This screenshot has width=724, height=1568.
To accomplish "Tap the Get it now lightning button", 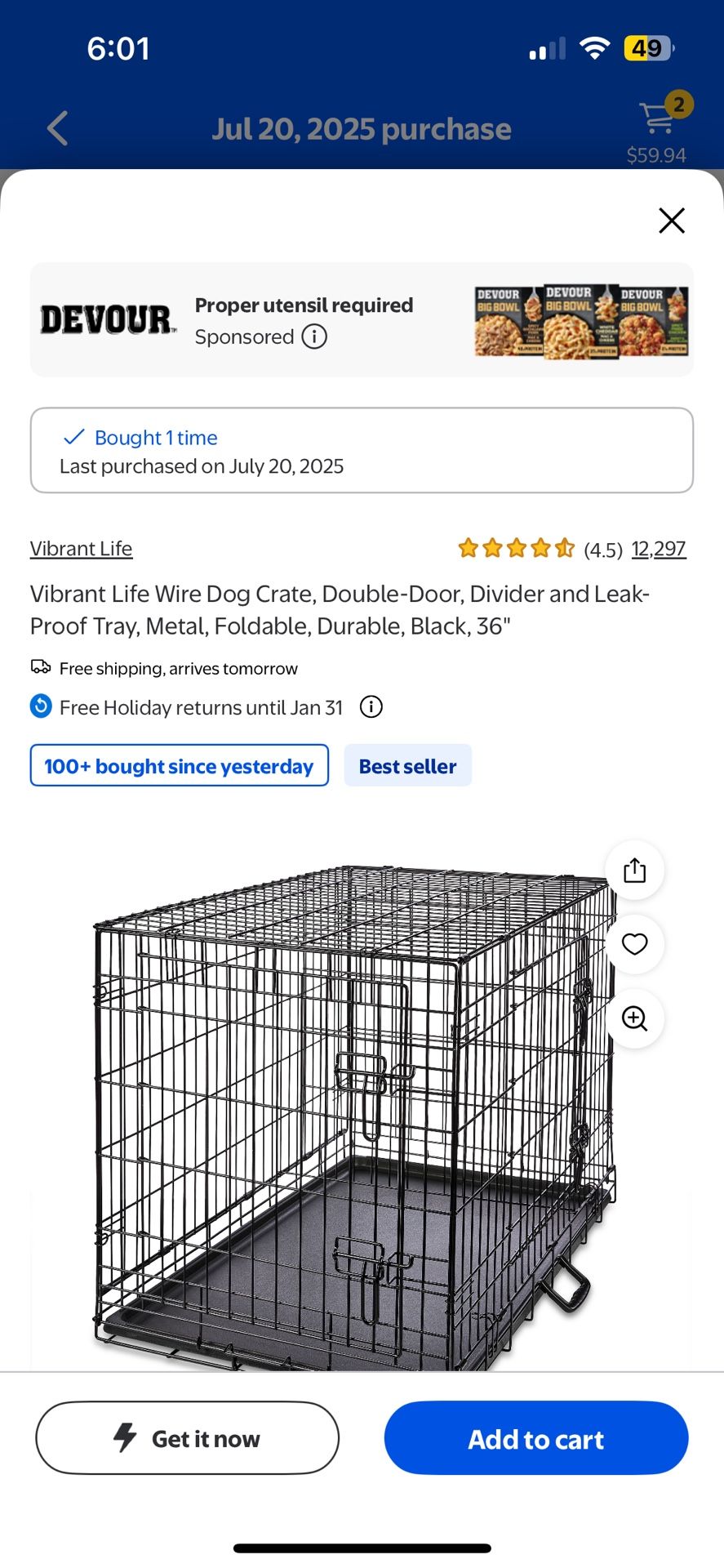I will (x=187, y=1439).
